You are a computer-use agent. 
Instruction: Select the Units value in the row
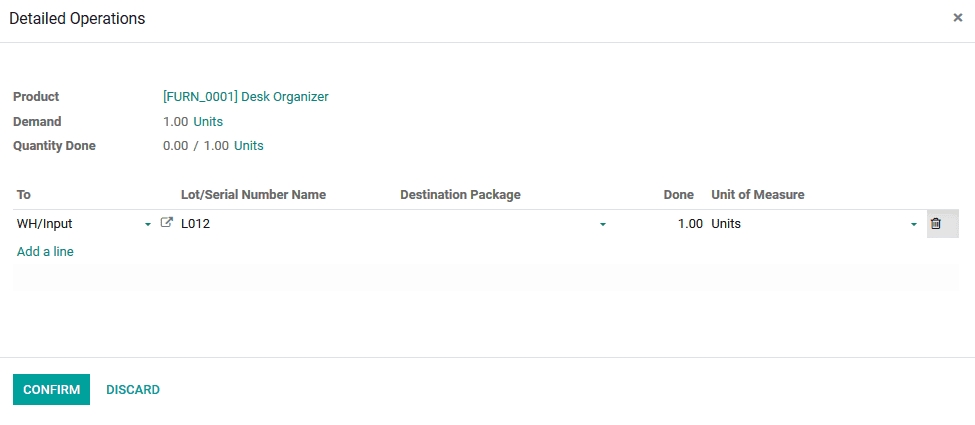point(800,224)
